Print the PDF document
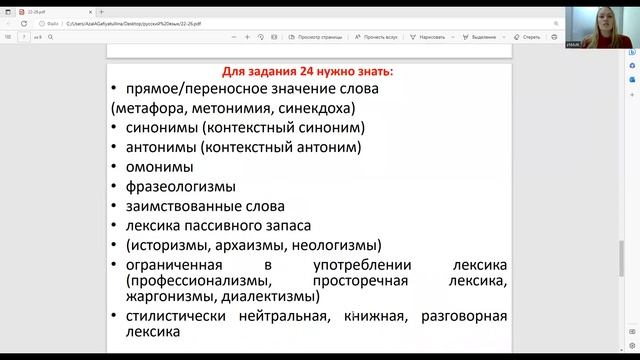This screenshot has width=640, height=360. [554, 37]
